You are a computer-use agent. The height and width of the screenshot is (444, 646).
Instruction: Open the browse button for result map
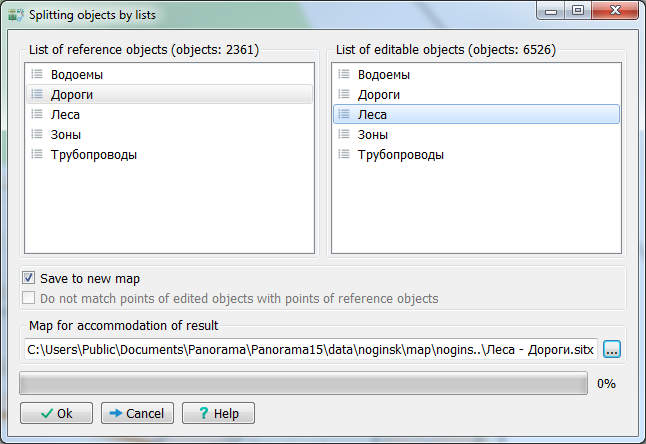612,349
